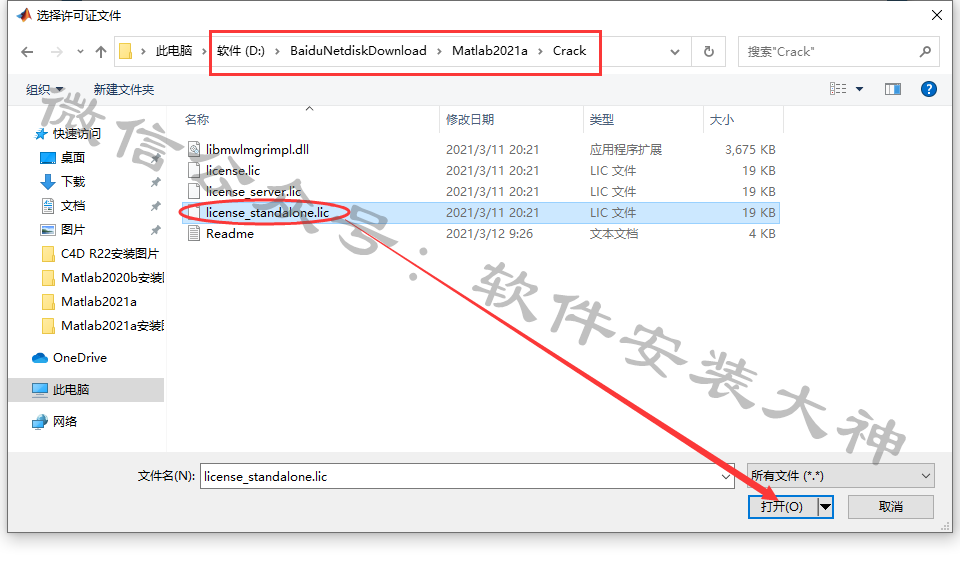This screenshot has height=570, width=960.
Task: Click the 取消 button
Action: pyautogui.click(x=891, y=507)
